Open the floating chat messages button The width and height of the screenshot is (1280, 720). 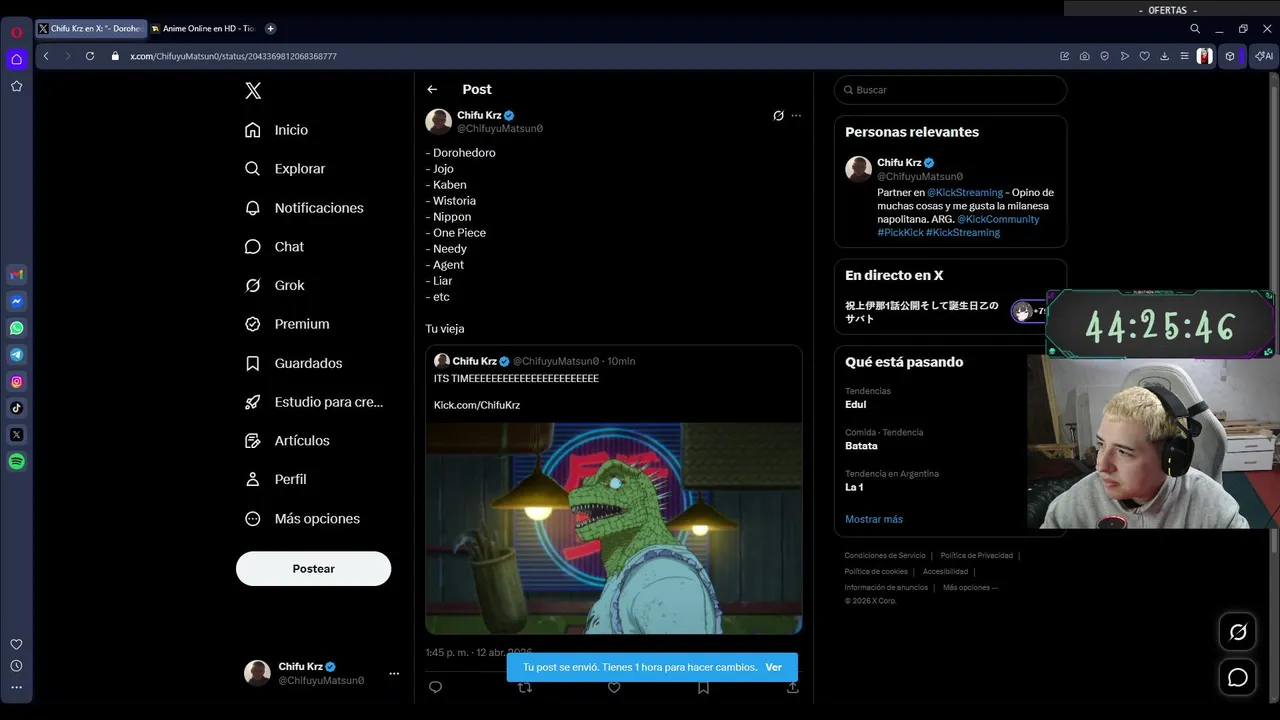[x=1238, y=678]
